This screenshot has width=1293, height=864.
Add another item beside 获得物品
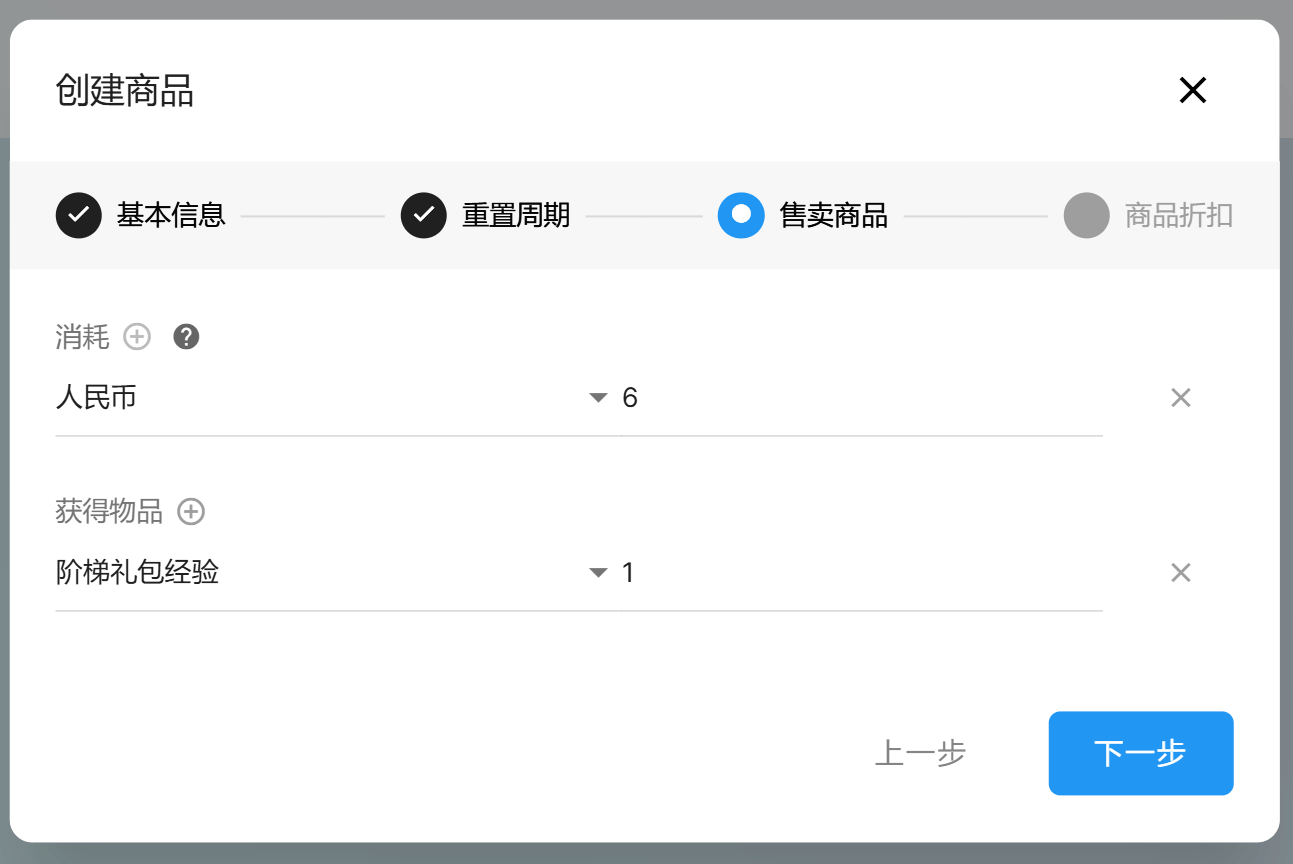pos(191,512)
